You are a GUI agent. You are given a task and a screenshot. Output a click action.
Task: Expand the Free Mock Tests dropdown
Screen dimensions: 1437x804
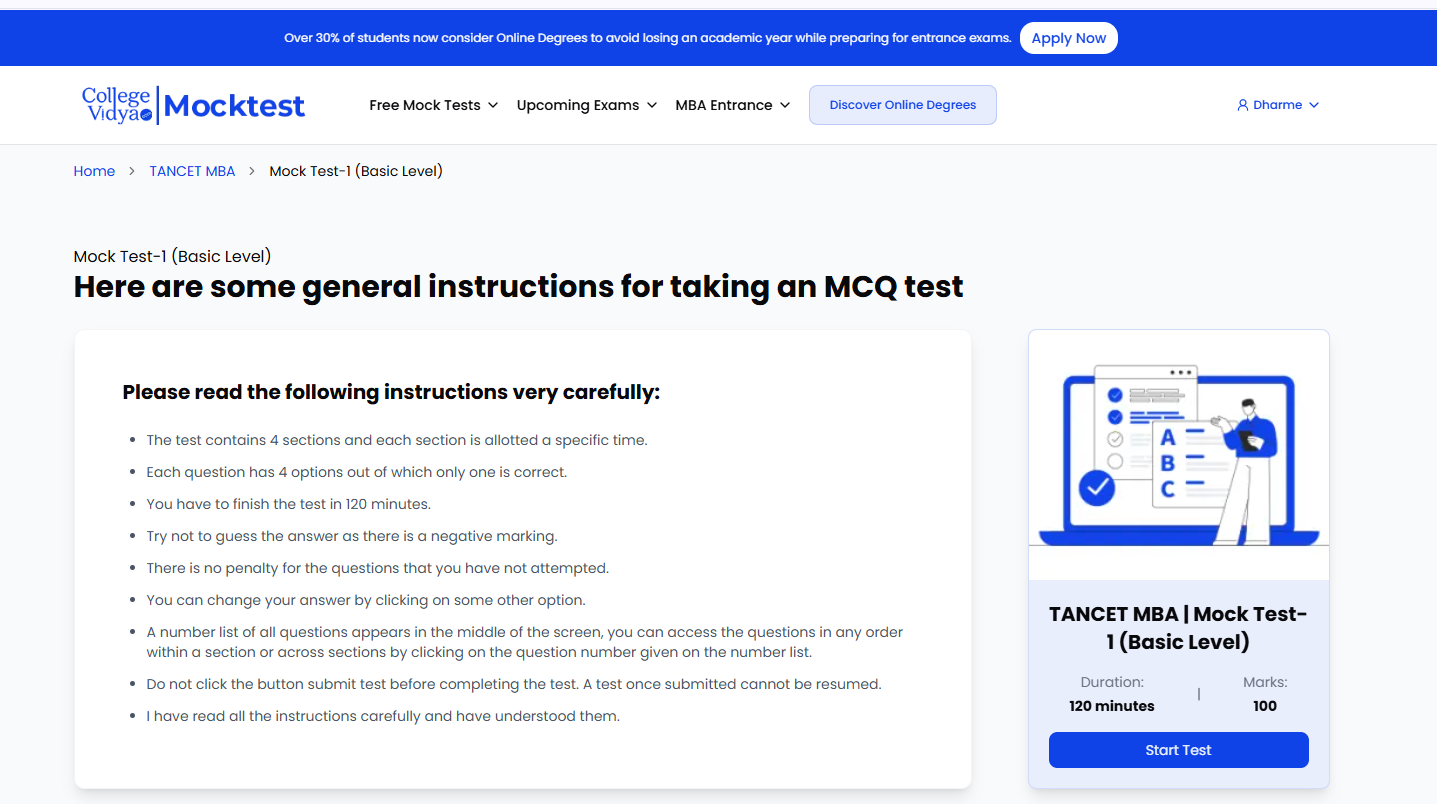493,105
